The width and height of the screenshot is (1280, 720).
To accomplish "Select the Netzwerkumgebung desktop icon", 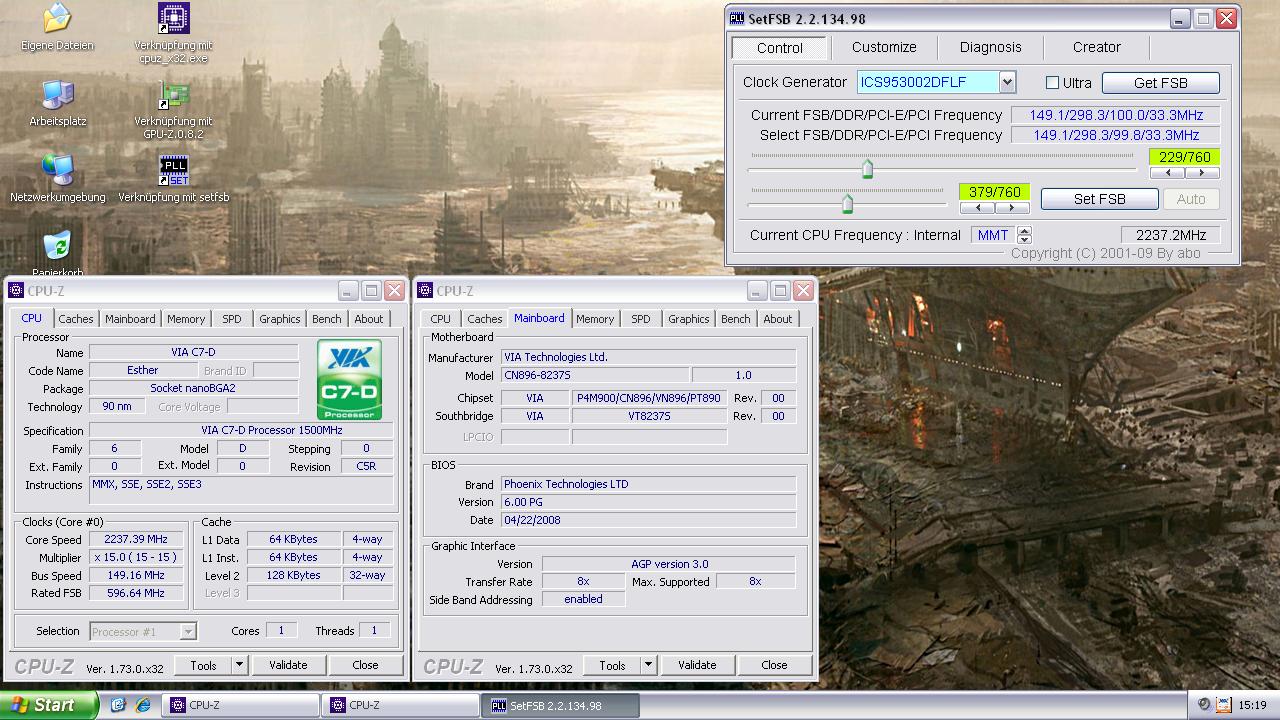I will [x=57, y=171].
